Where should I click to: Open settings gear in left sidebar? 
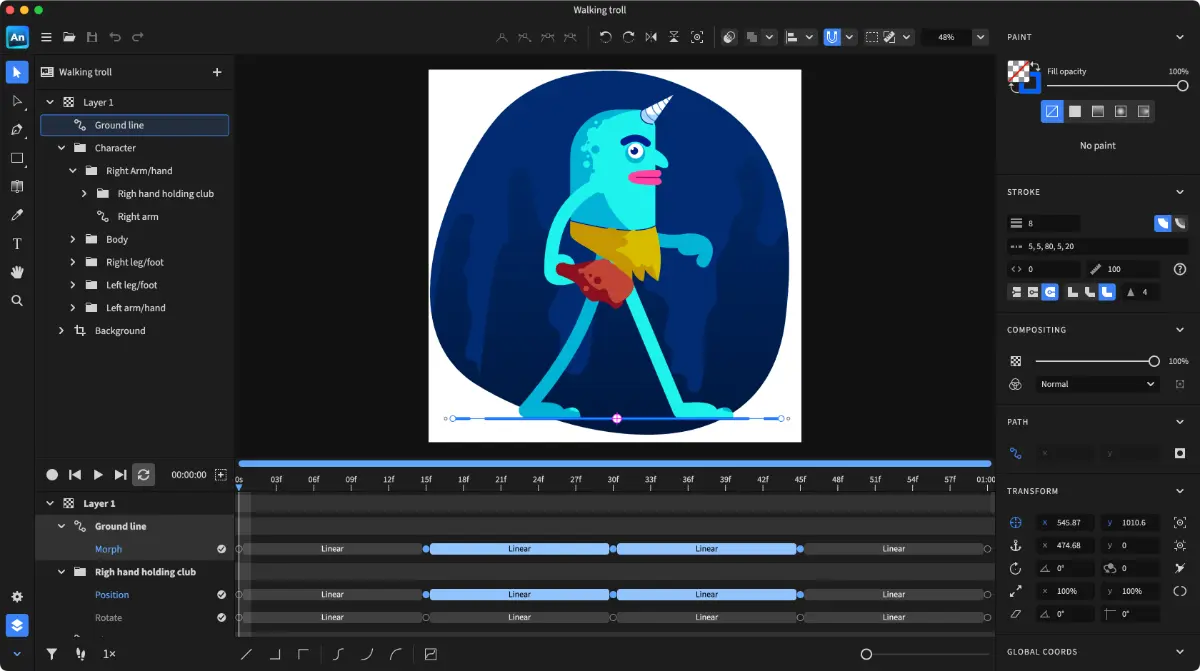coord(17,597)
